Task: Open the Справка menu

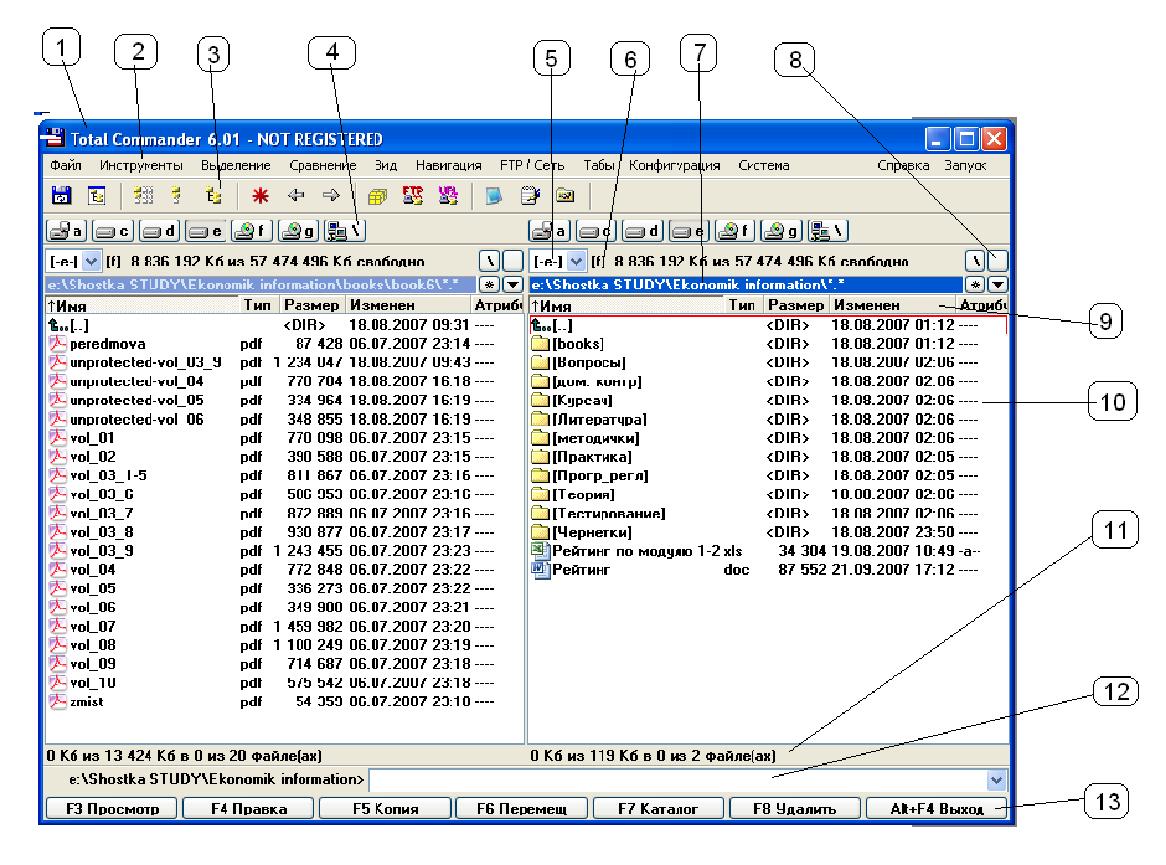Action: coord(903,165)
